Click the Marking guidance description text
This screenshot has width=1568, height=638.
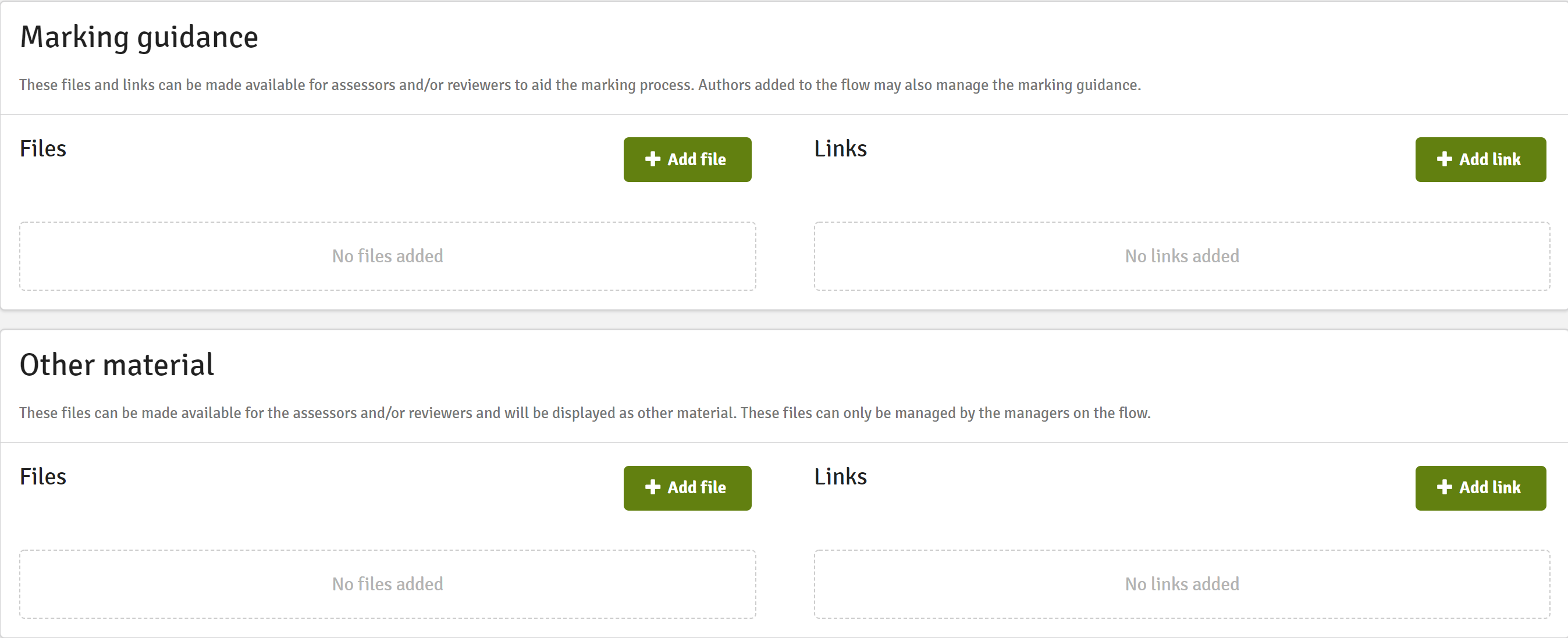pyautogui.click(x=580, y=85)
